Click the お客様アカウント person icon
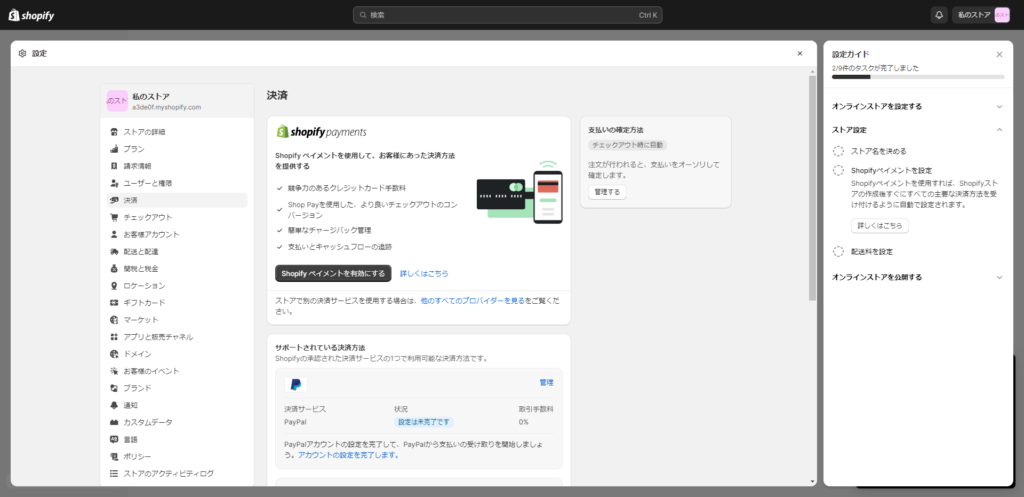The height and width of the screenshot is (497, 1024). (114, 234)
